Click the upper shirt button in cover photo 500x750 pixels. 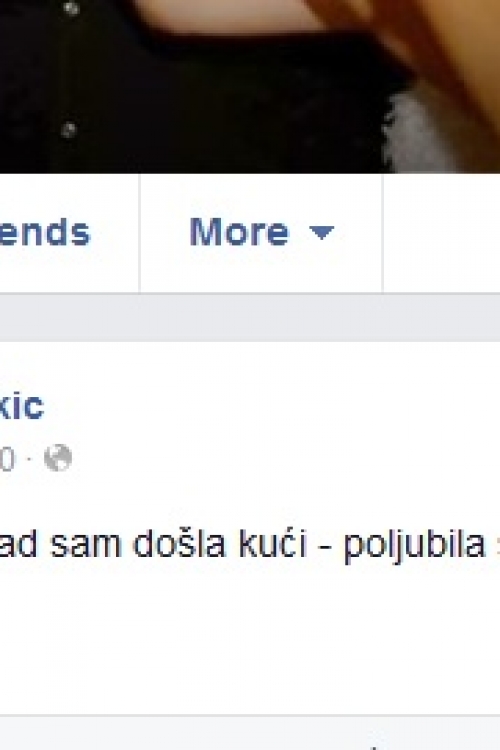tap(71, 8)
